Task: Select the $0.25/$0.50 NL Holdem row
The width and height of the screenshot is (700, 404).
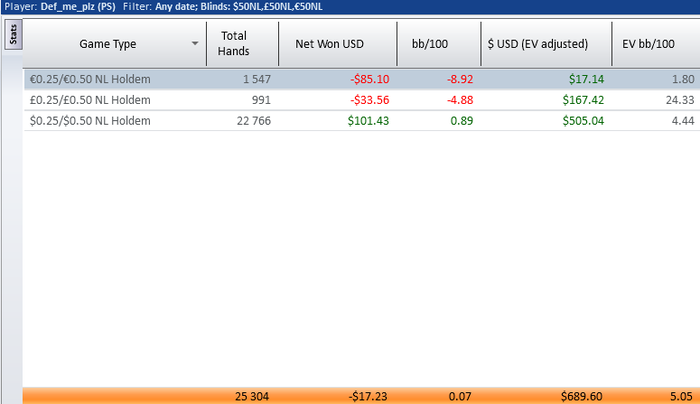Action: 362,121
